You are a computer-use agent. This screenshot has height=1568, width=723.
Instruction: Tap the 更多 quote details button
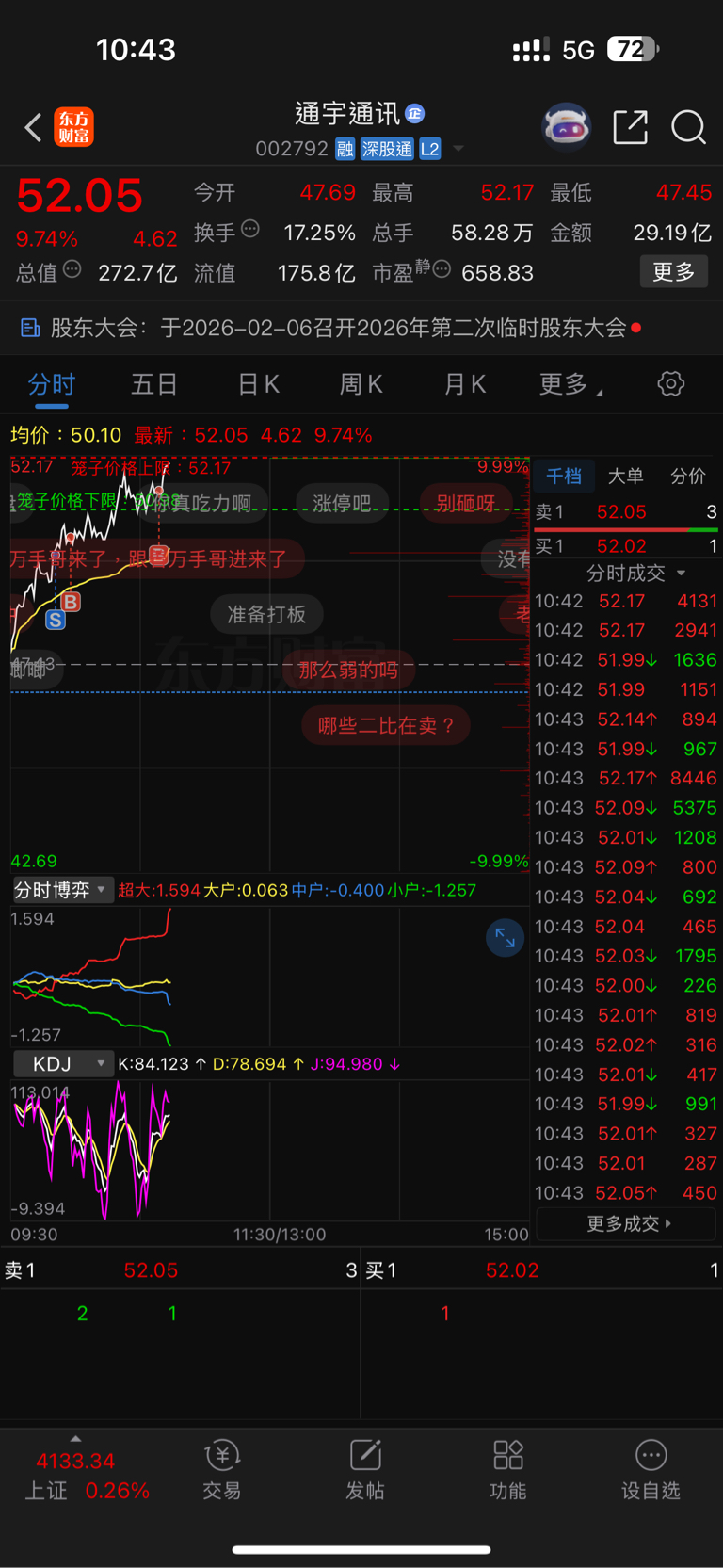(673, 272)
